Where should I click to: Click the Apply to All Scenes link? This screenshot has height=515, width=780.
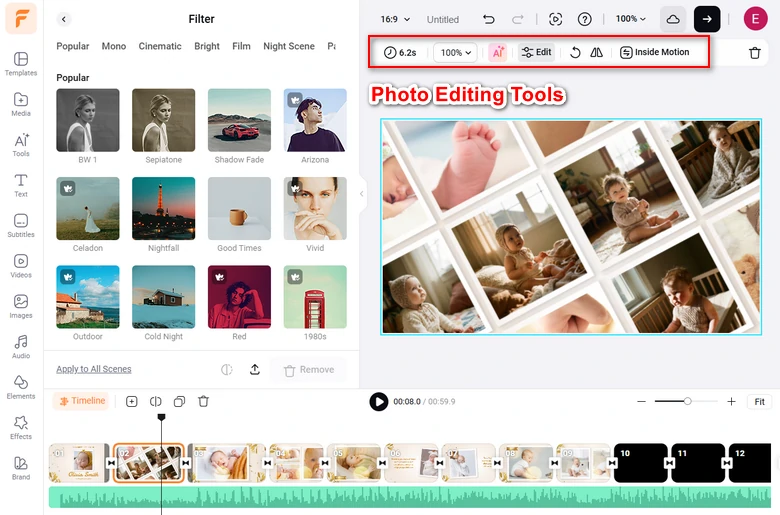[93, 369]
